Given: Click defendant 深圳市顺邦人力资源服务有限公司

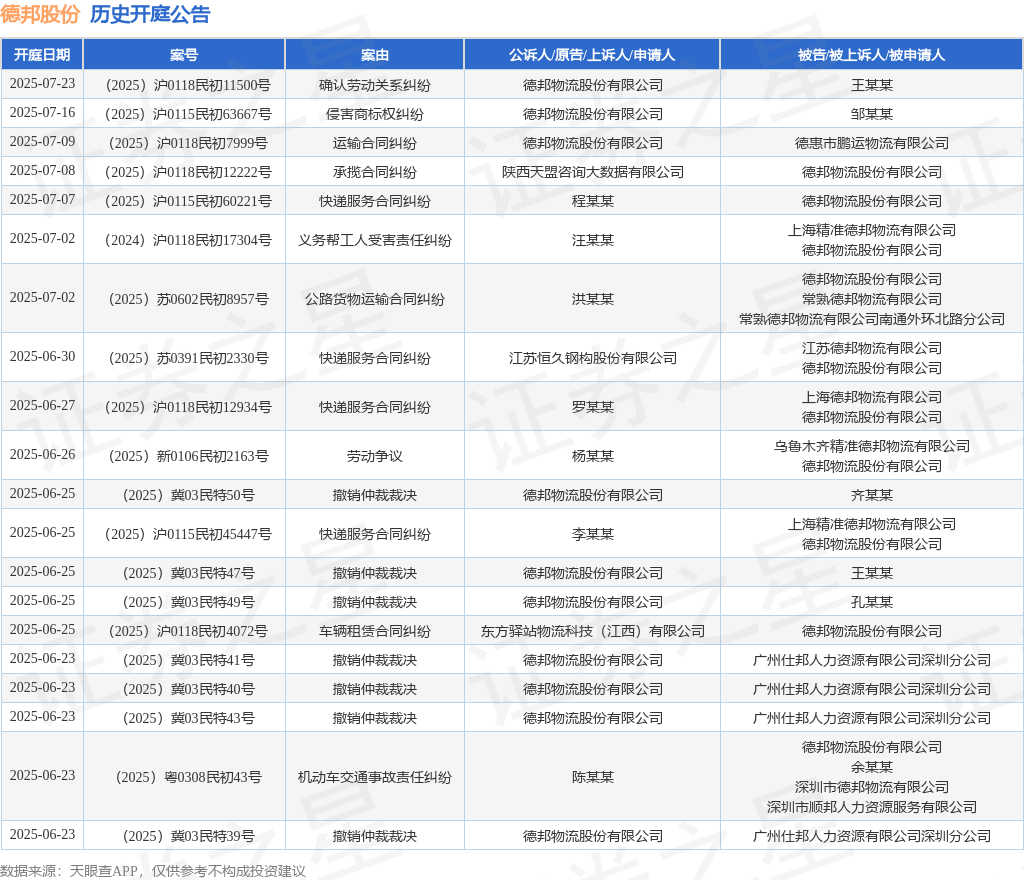Looking at the screenshot, I should (872, 808).
